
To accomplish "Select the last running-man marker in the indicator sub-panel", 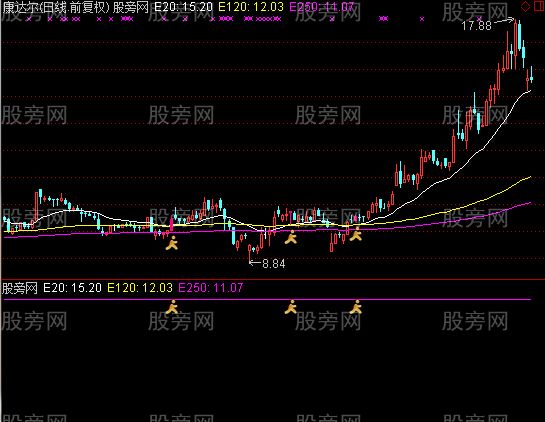I will 356,307.
